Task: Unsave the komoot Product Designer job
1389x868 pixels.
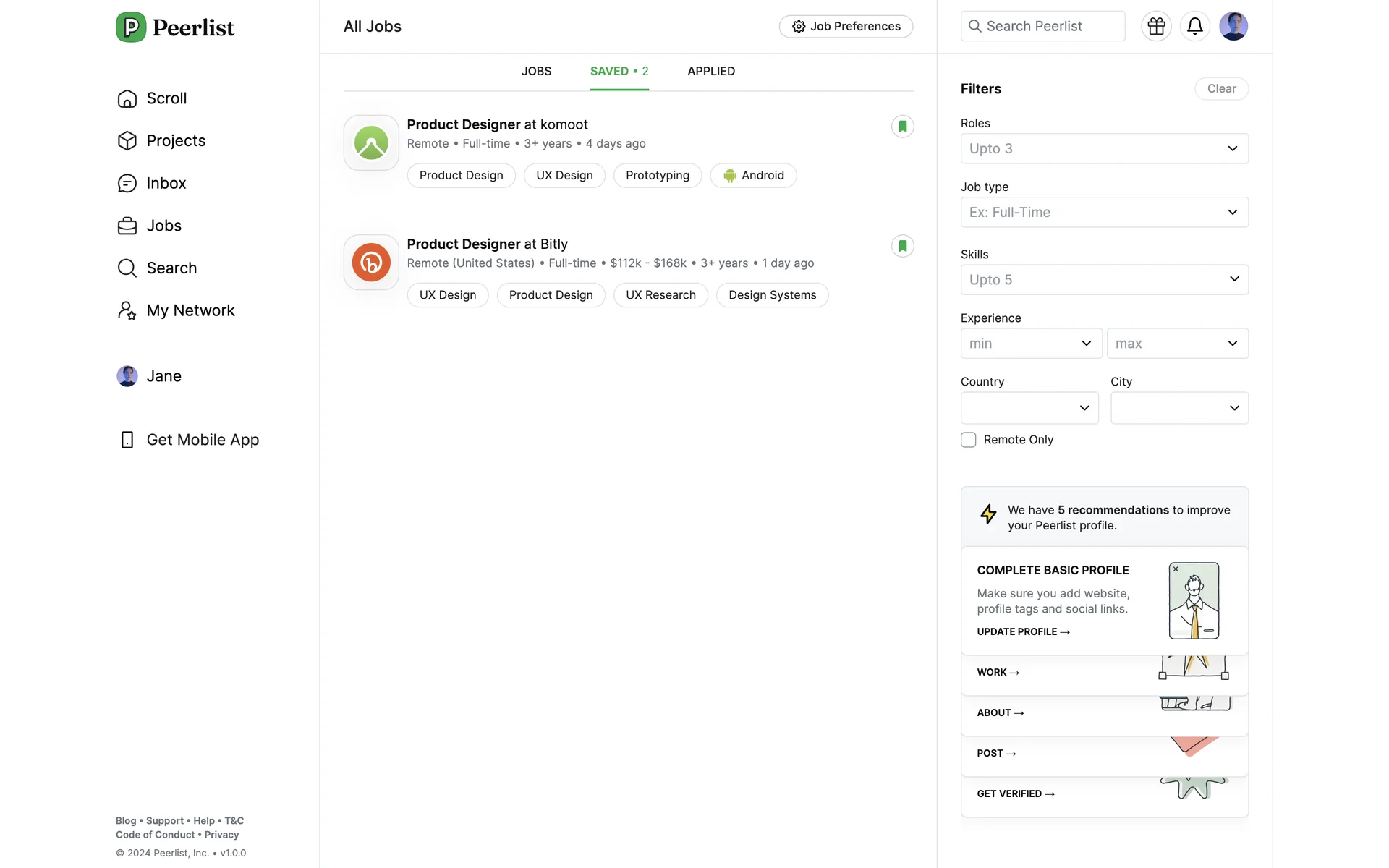Action: point(902,127)
